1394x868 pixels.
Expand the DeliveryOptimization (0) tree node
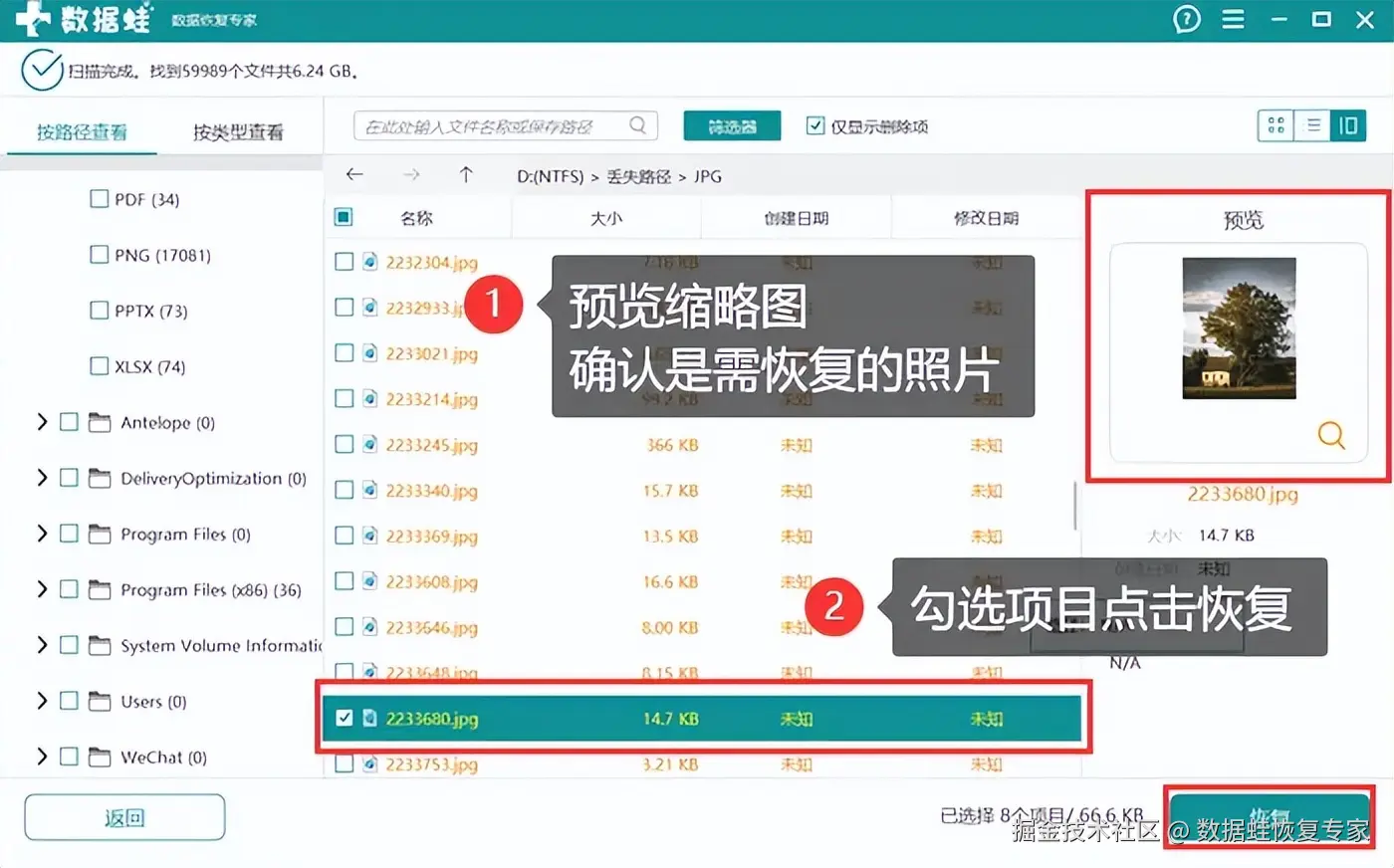[42, 478]
